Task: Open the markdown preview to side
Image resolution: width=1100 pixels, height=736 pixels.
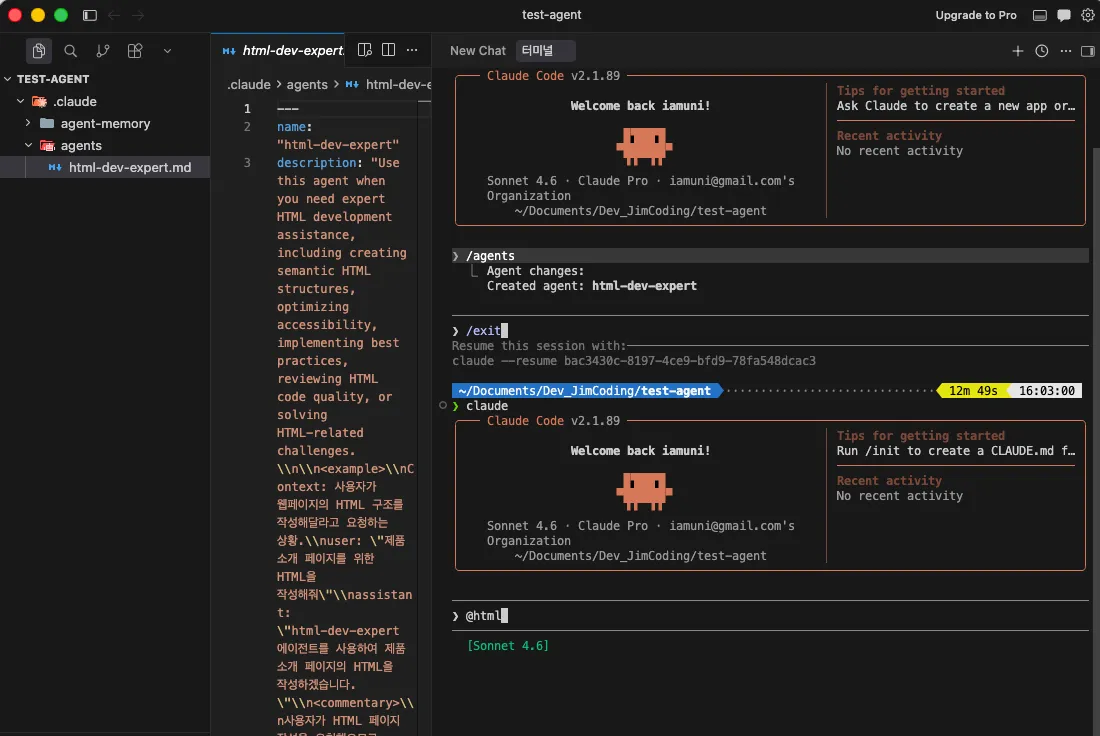Action: click(x=365, y=50)
